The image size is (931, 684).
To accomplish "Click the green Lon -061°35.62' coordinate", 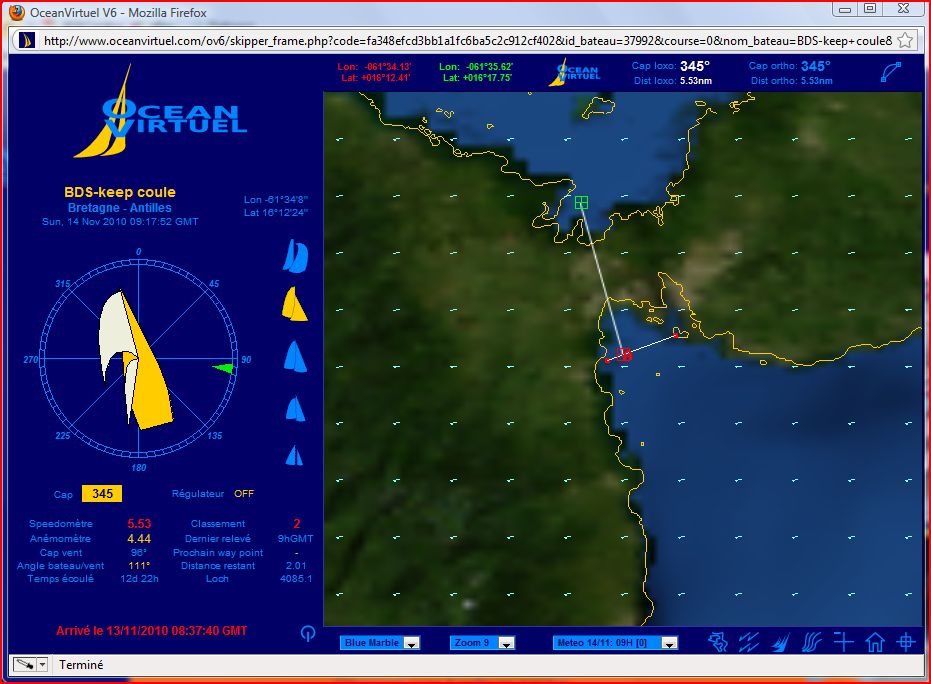I will pos(476,66).
